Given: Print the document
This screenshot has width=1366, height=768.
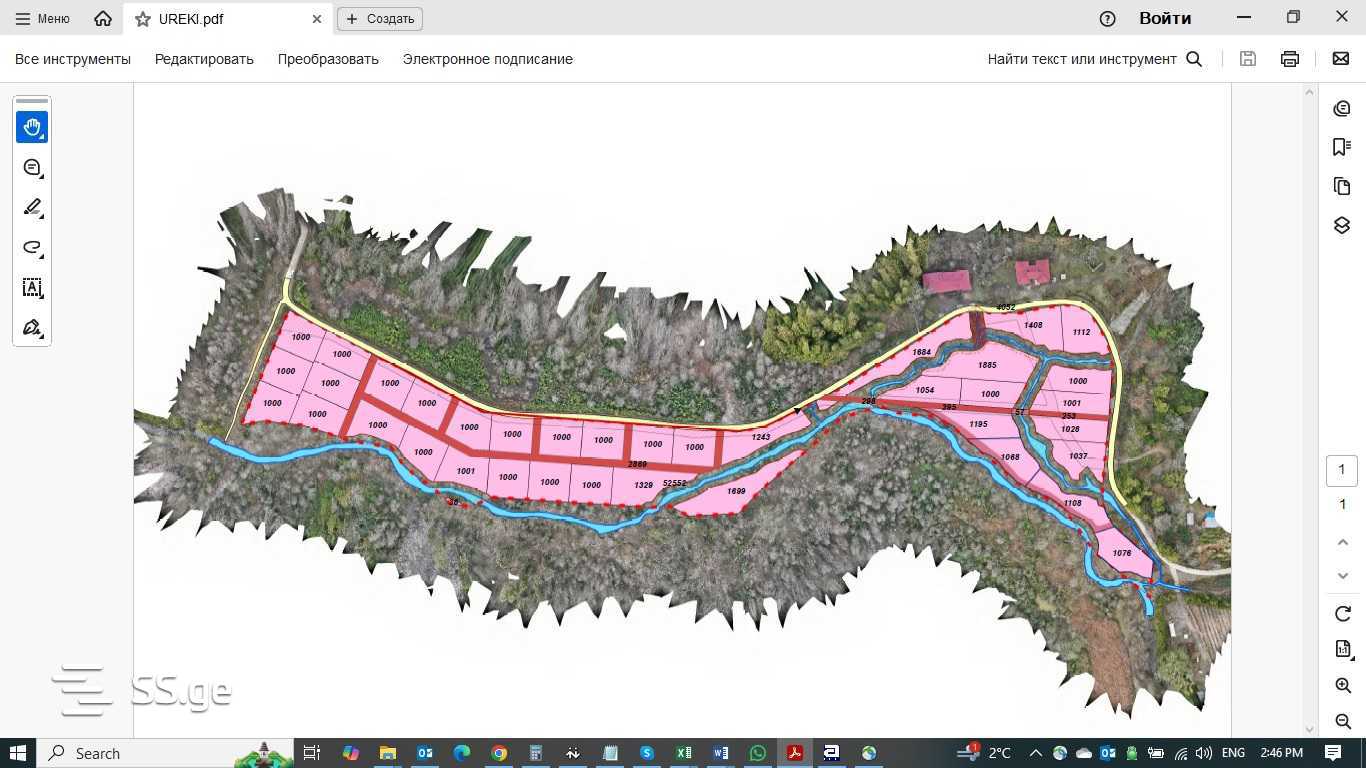Looking at the screenshot, I should (x=1290, y=59).
